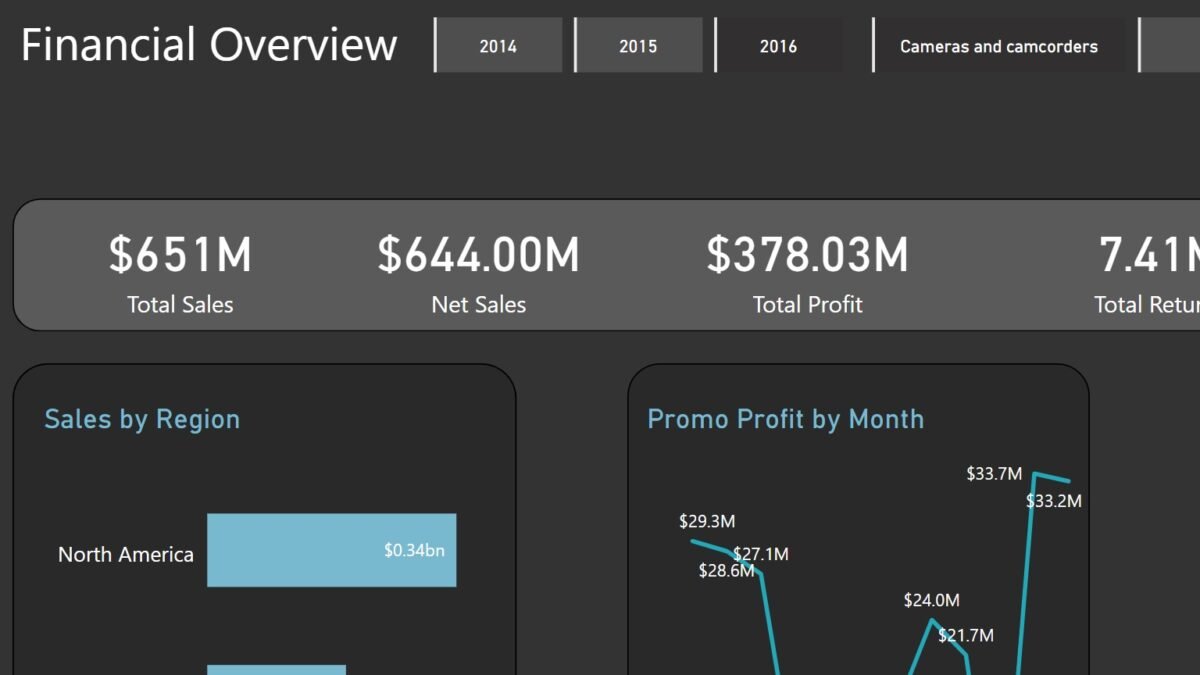Image resolution: width=1200 pixels, height=675 pixels.
Task: Filter the report by year 2015
Action: click(x=638, y=46)
